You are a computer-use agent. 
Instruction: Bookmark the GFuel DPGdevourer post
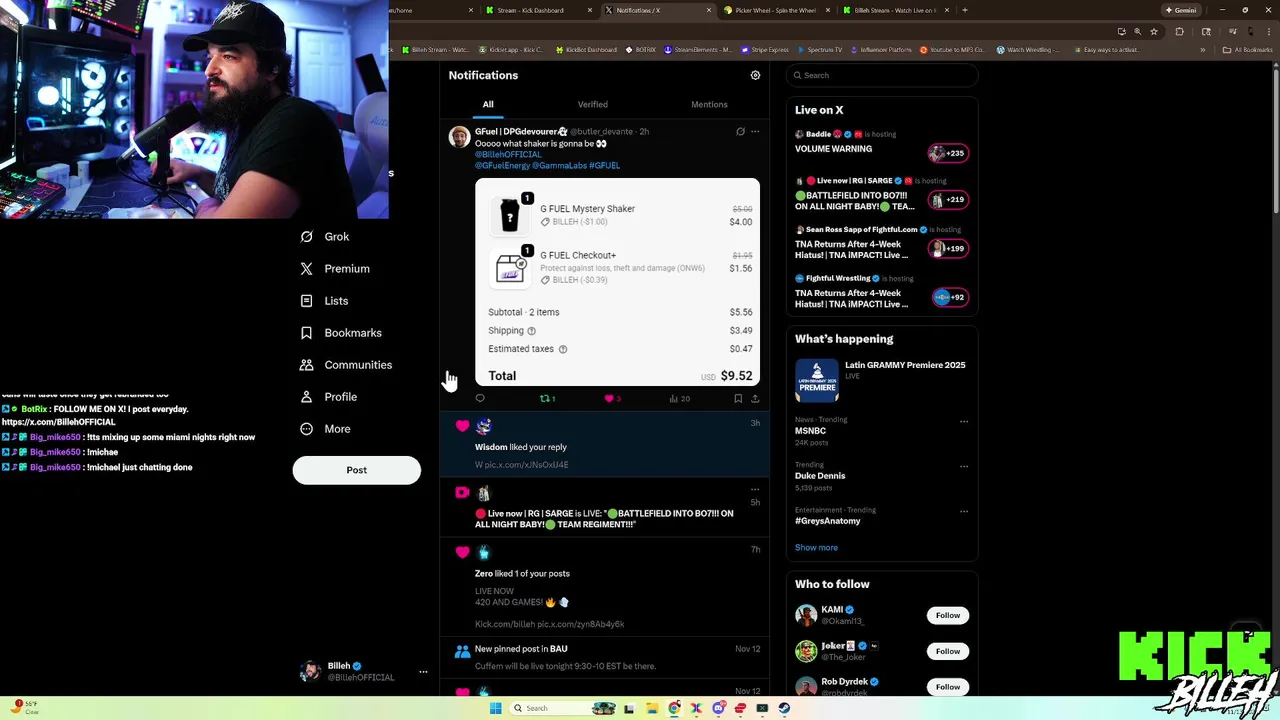[x=738, y=398]
